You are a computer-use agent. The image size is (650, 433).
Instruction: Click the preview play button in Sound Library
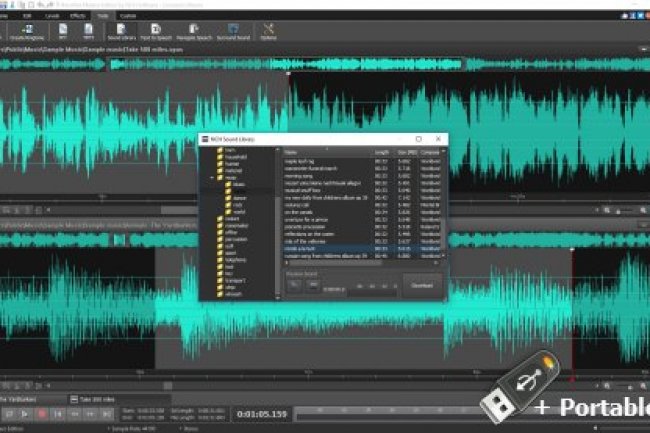(x=294, y=285)
